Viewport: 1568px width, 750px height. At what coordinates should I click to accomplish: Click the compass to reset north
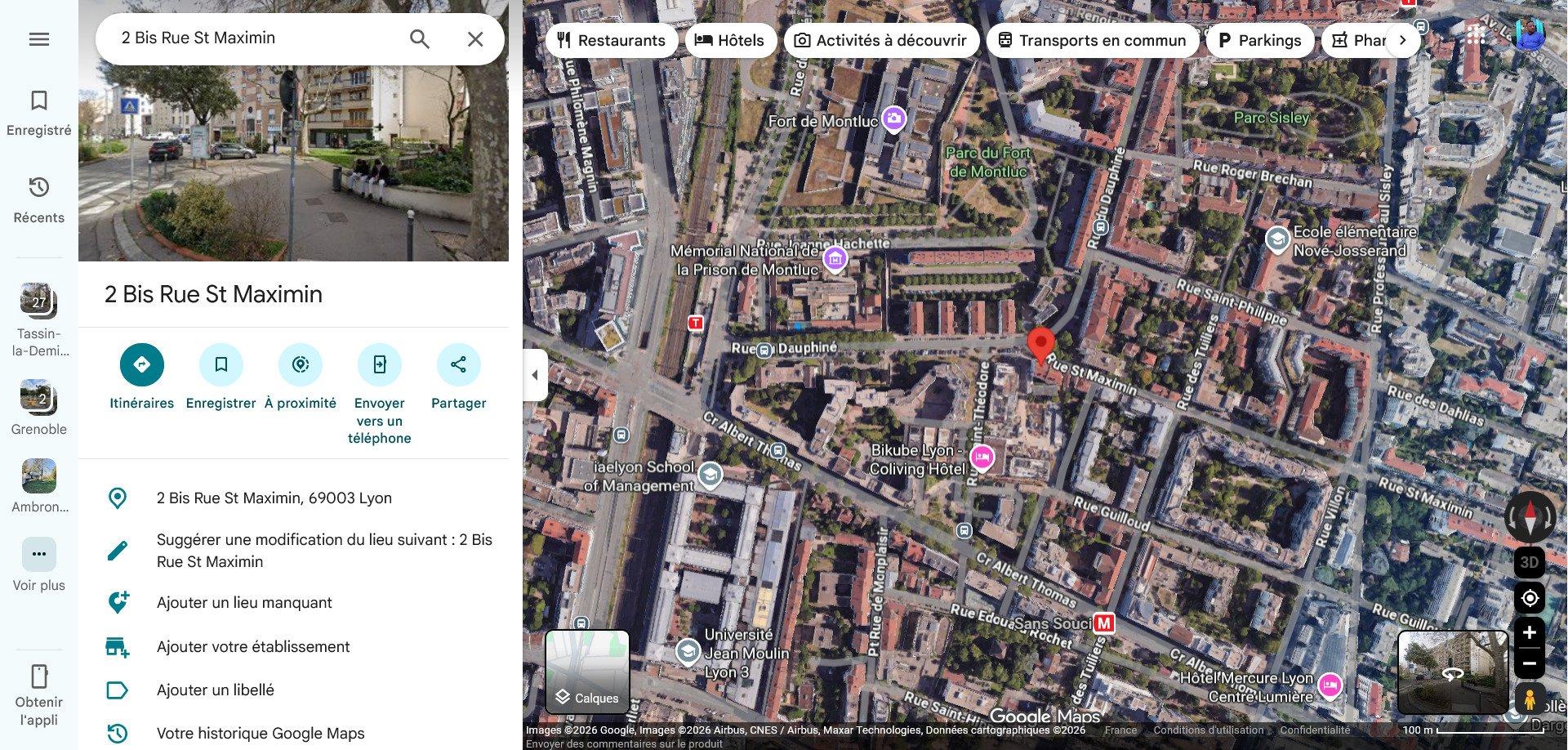pyautogui.click(x=1530, y=516)
